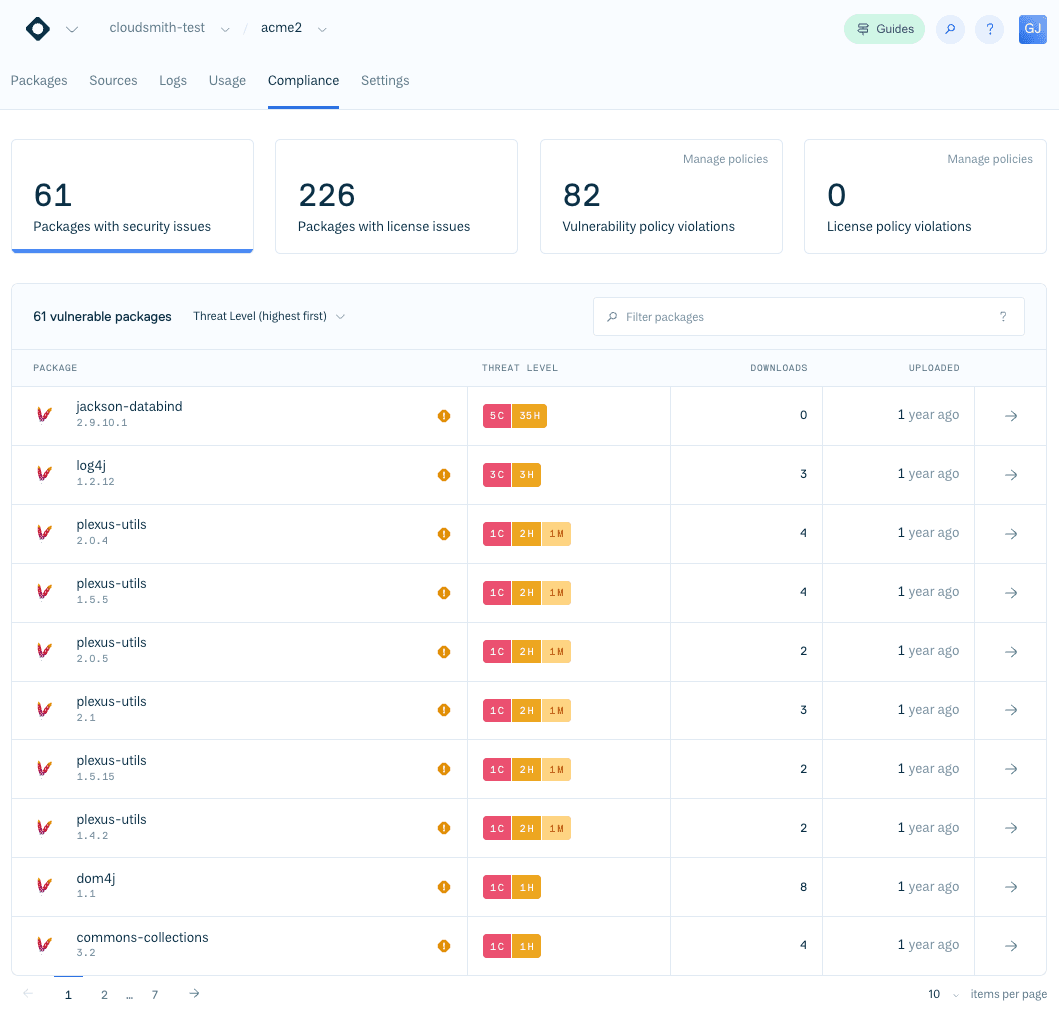Viewport: 1059px width, 1011px height.
Task: Click jackson-databind warning icon
Action: click(444, 416)
